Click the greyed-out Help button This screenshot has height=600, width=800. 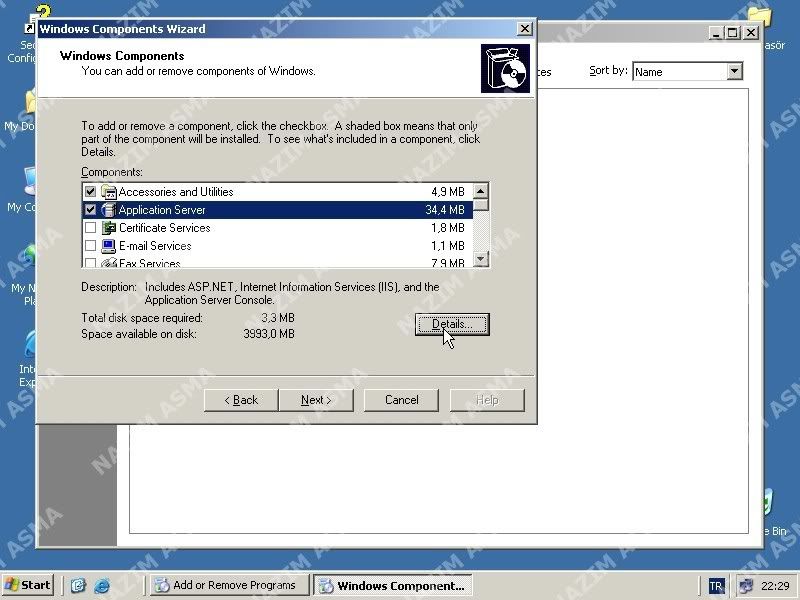coord(487,400)
